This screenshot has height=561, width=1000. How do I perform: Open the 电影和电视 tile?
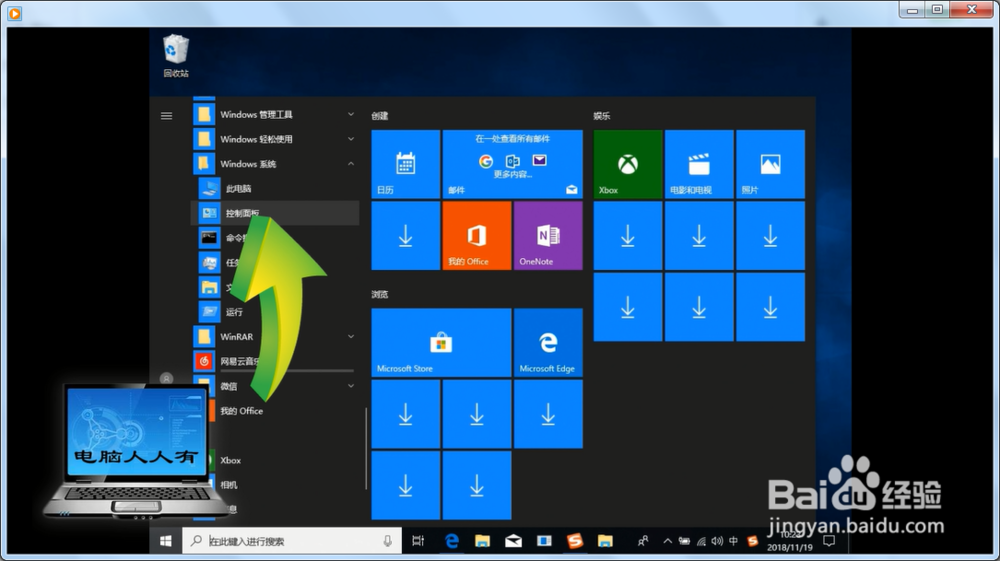(699, 164)
